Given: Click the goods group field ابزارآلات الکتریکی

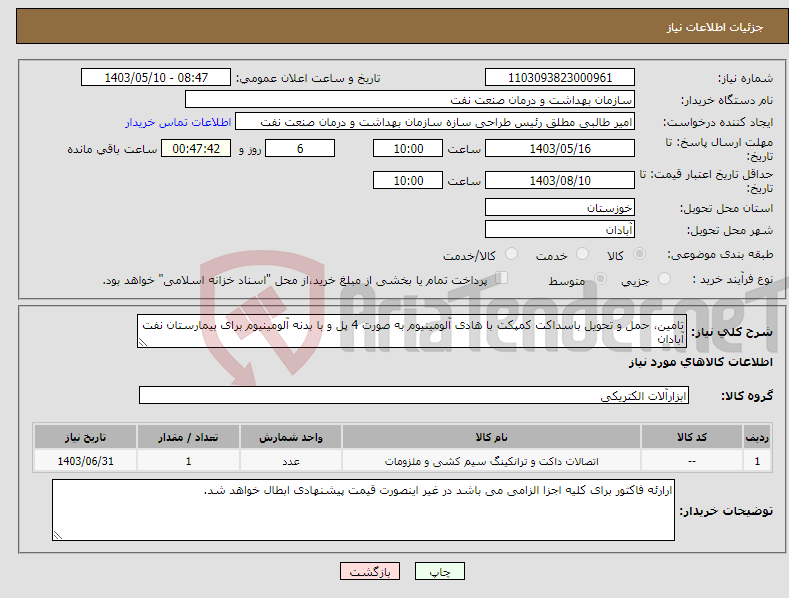Looking at the screenshot, I should tap(414, 395).
